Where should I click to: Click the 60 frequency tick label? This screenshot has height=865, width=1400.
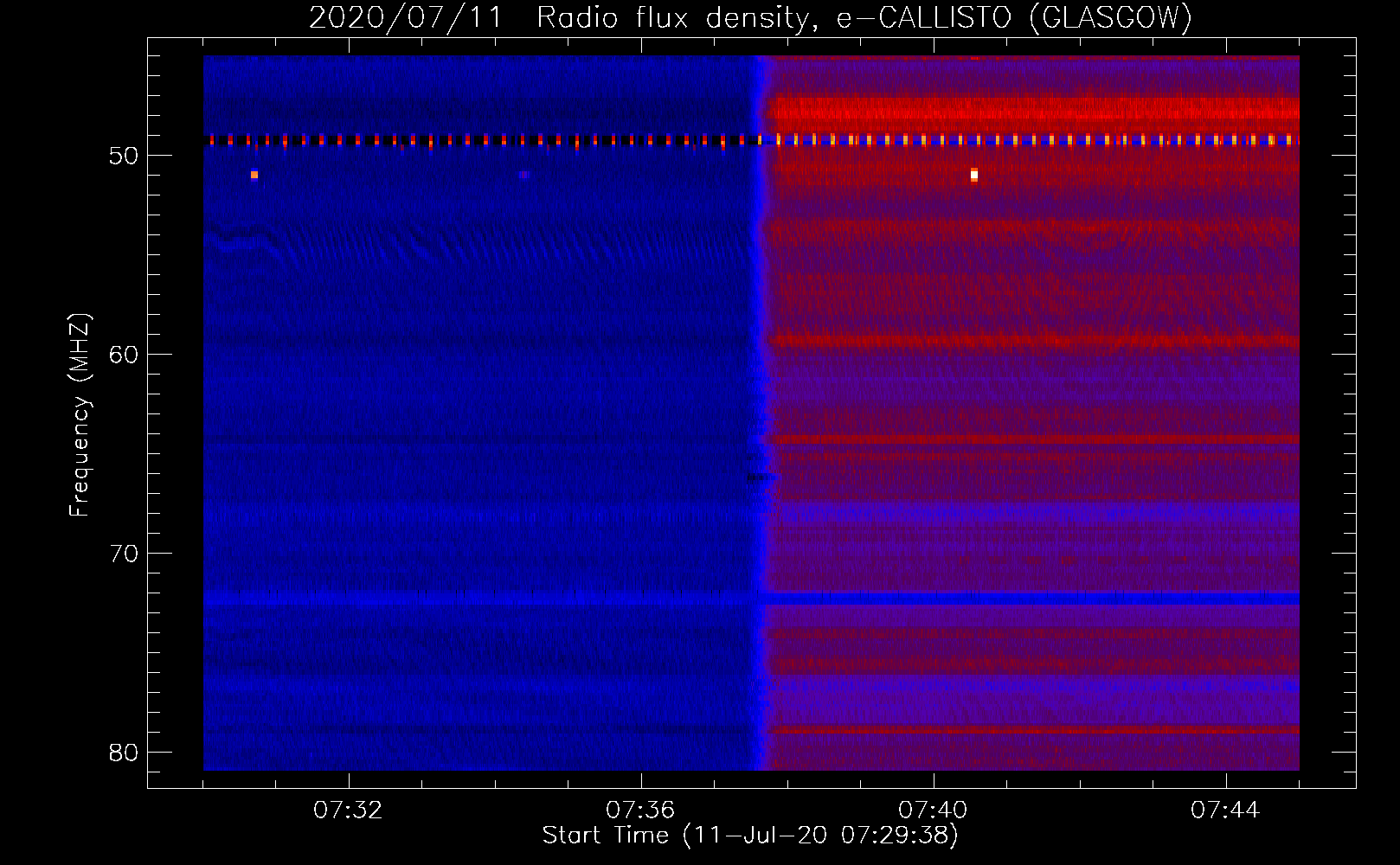click(124, 355)
